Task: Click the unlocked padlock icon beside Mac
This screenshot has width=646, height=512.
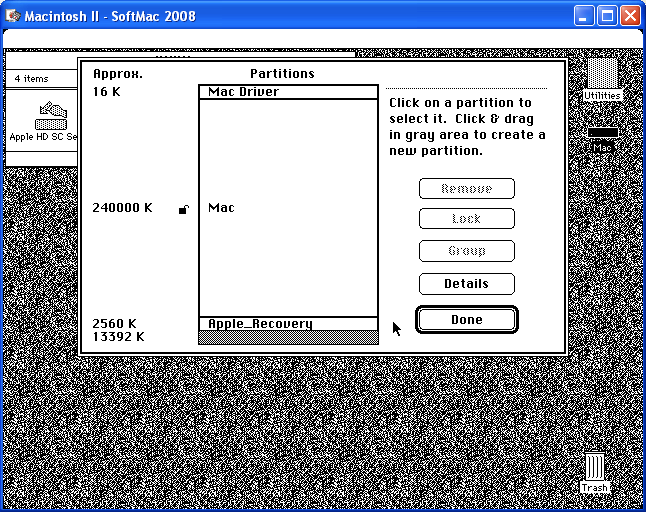Action: click(184, 209)
